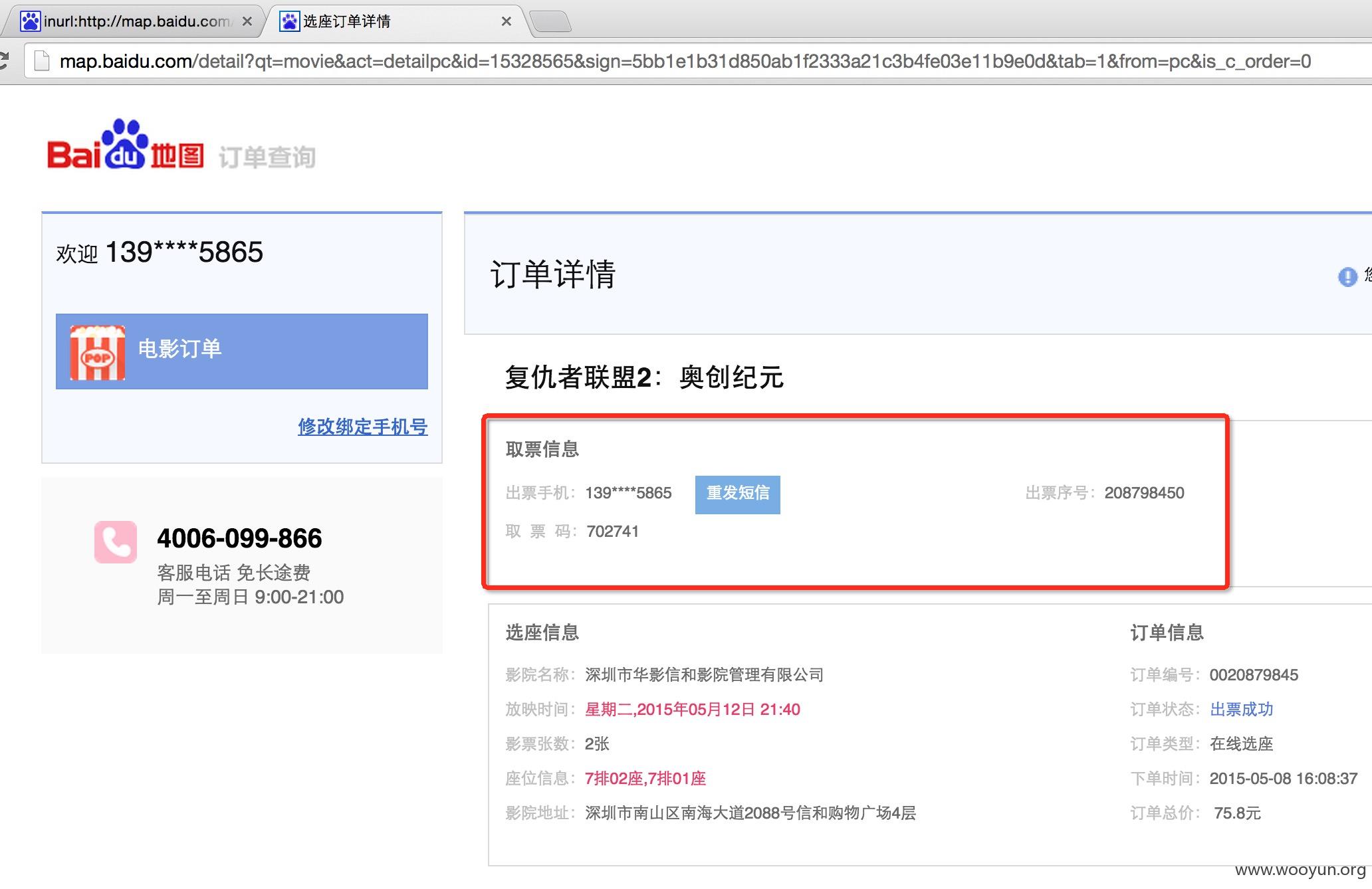
Task: Click the 重发短信 resend button
Action: click(x=738, y=495)
